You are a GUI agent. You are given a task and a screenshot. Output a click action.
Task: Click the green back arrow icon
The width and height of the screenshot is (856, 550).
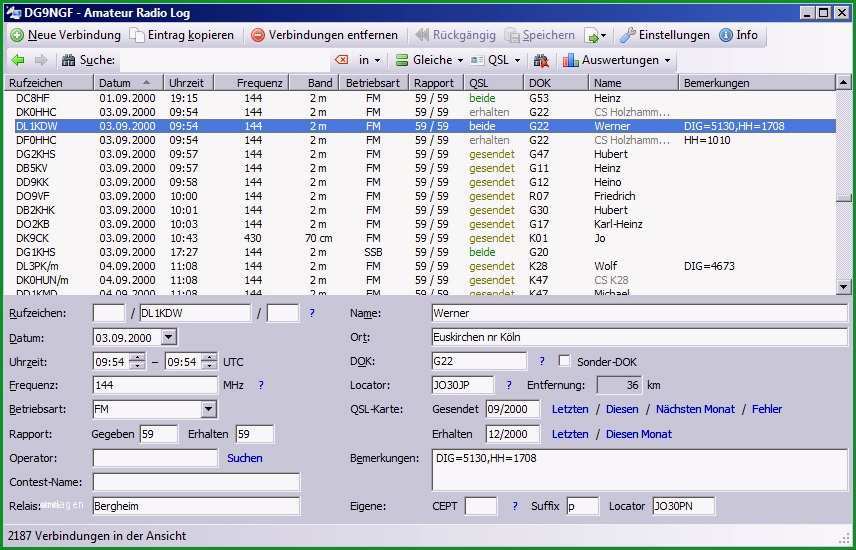(18, 60)
